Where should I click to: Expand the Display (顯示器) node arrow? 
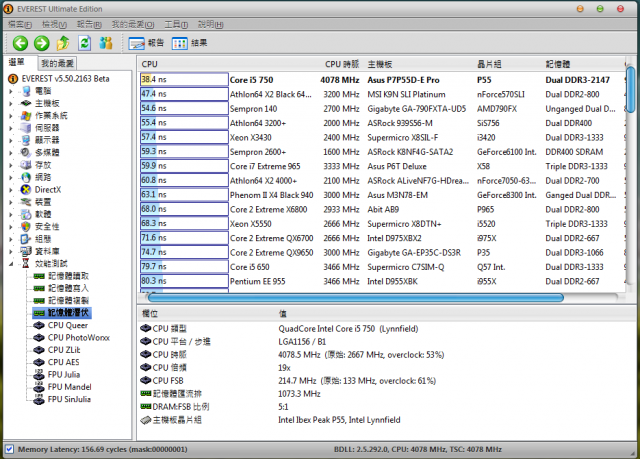[11, 140]
